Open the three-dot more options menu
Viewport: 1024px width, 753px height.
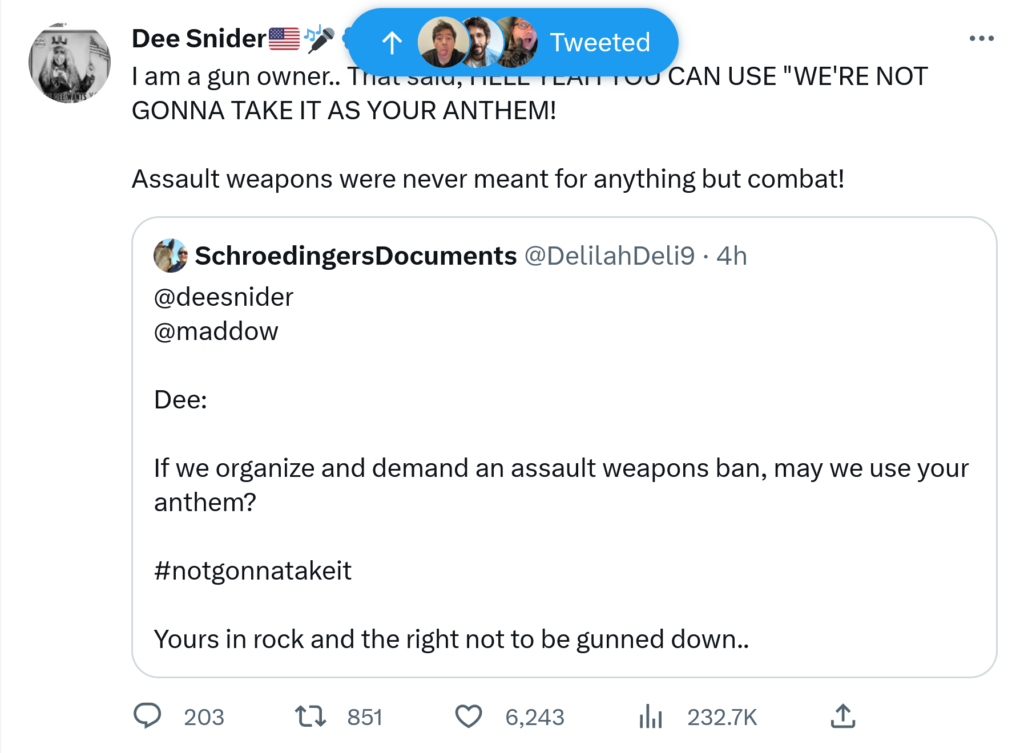click(982, 39)
